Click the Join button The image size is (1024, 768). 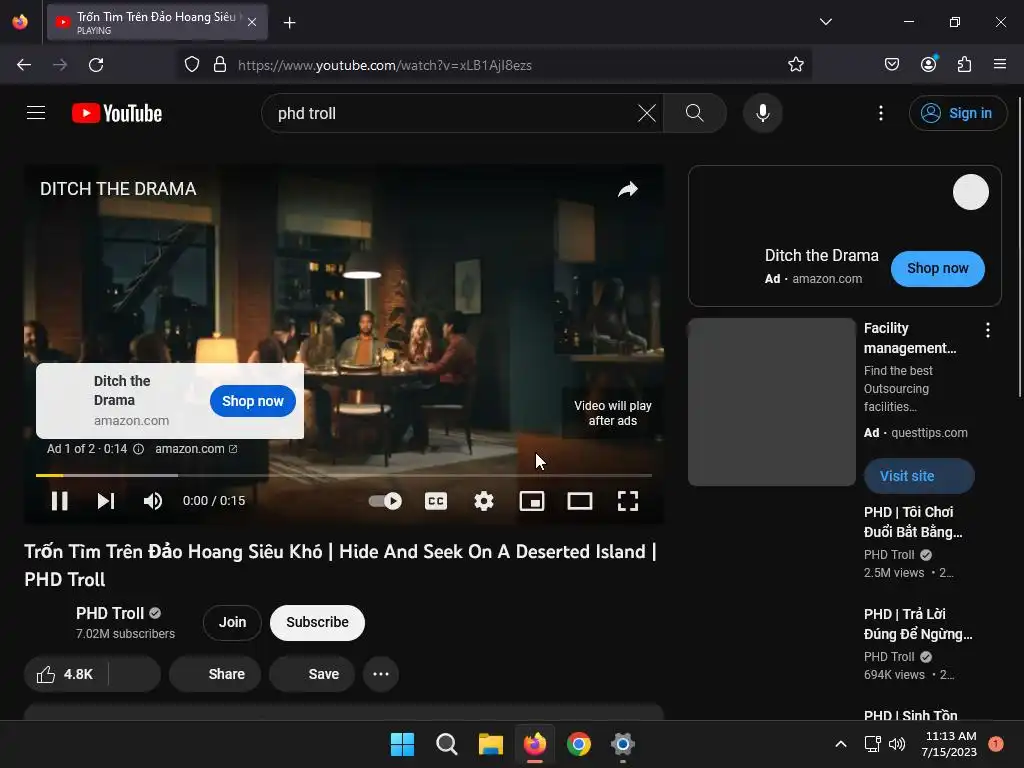coord(232,622)
